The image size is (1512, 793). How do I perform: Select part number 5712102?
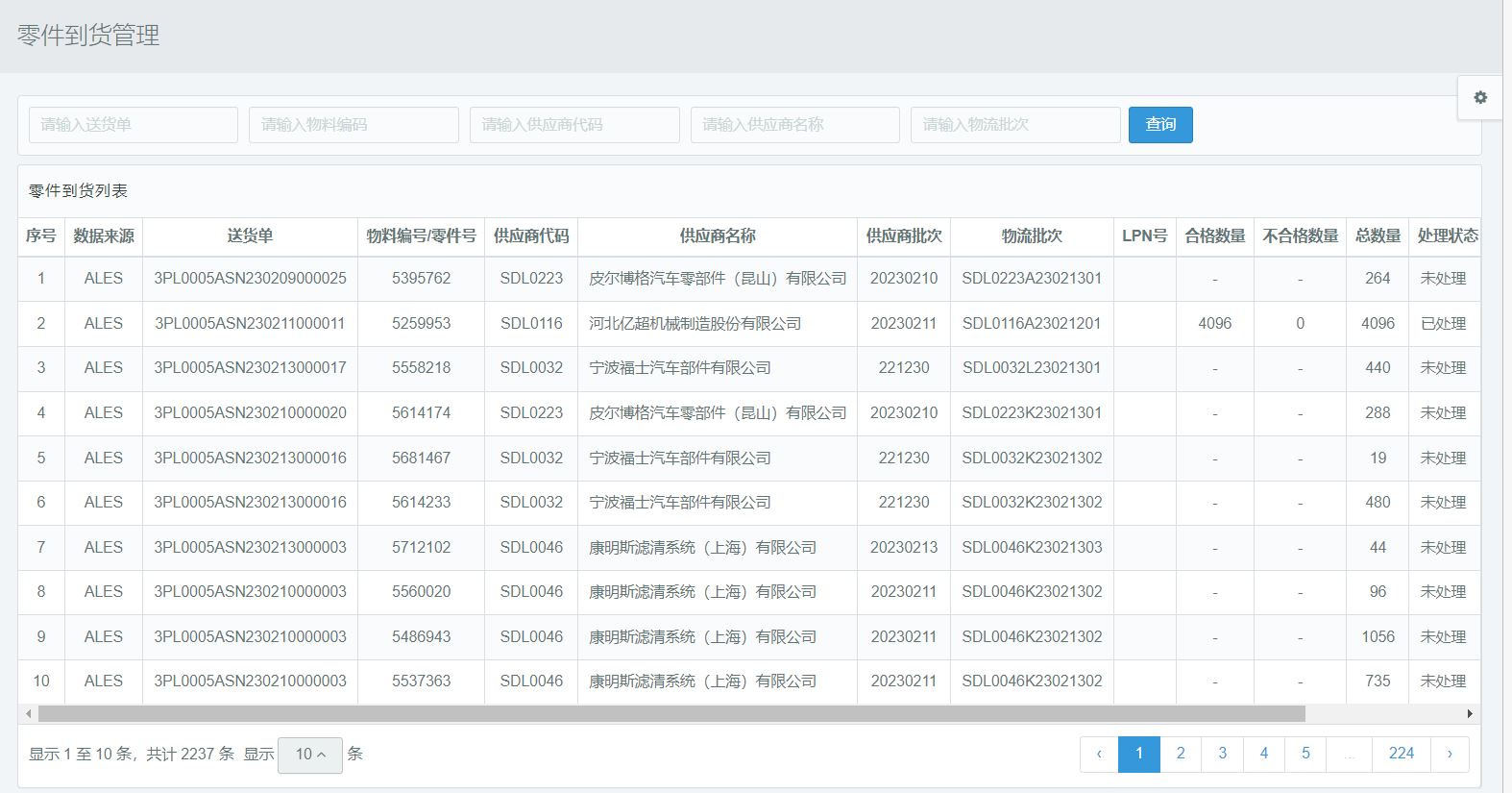click(421, 548)
